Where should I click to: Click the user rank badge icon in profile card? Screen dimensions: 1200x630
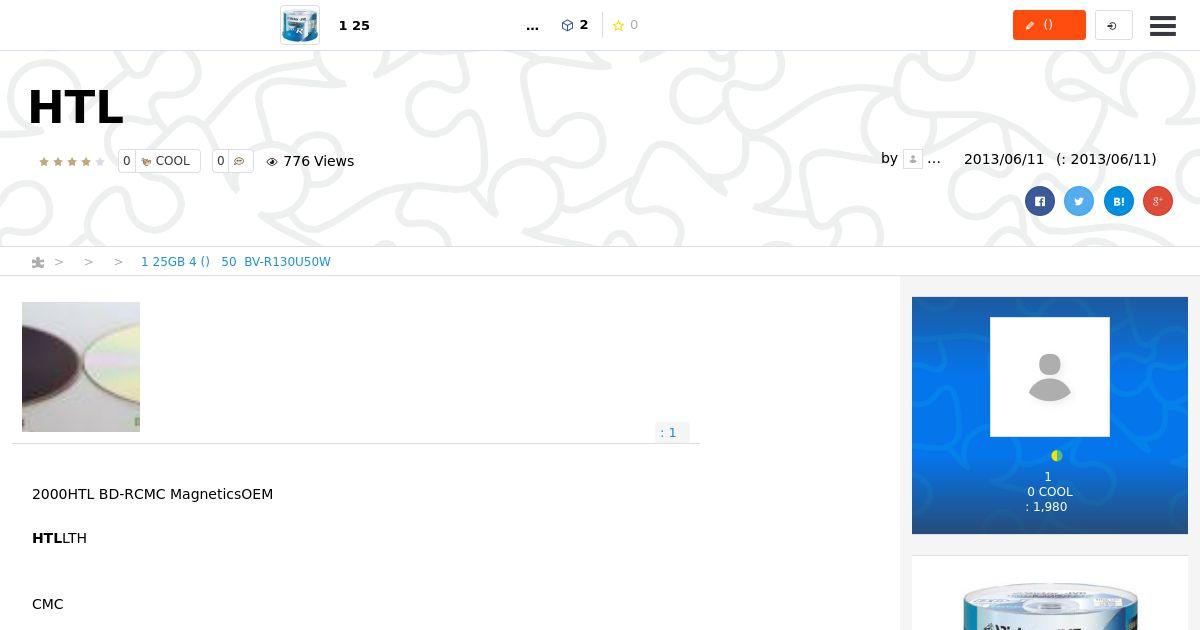click(1056, 456)
